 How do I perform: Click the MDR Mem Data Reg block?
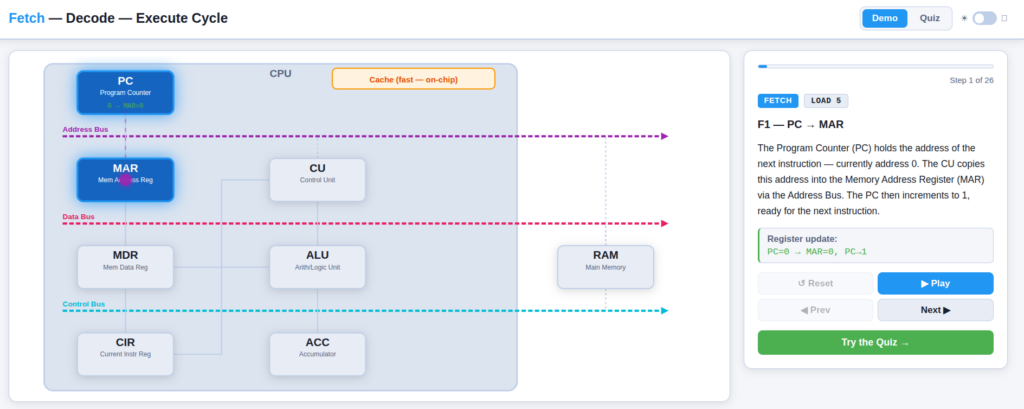pos(125,267)
